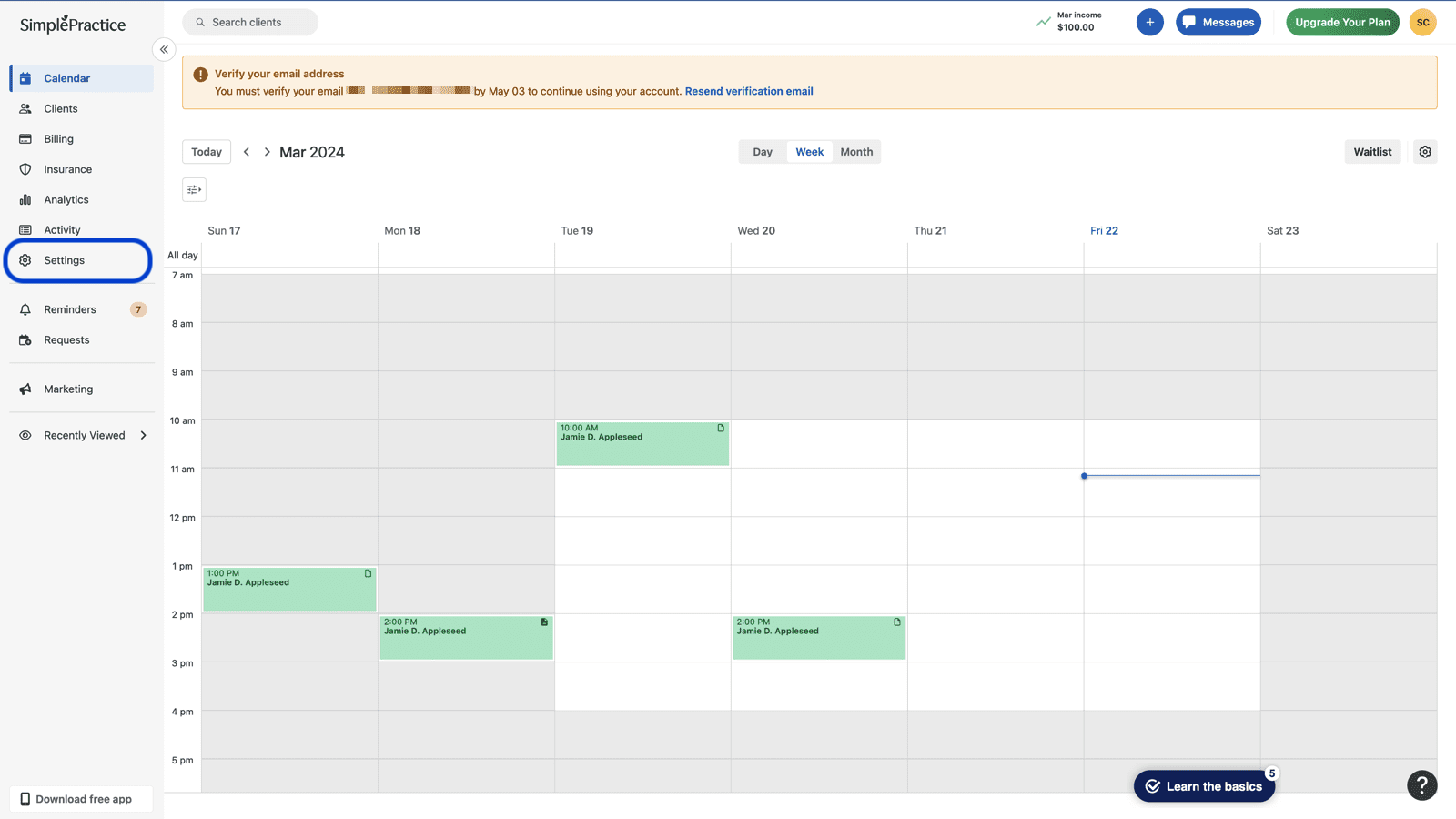Open the Billing section

click(x=58, y=138)
